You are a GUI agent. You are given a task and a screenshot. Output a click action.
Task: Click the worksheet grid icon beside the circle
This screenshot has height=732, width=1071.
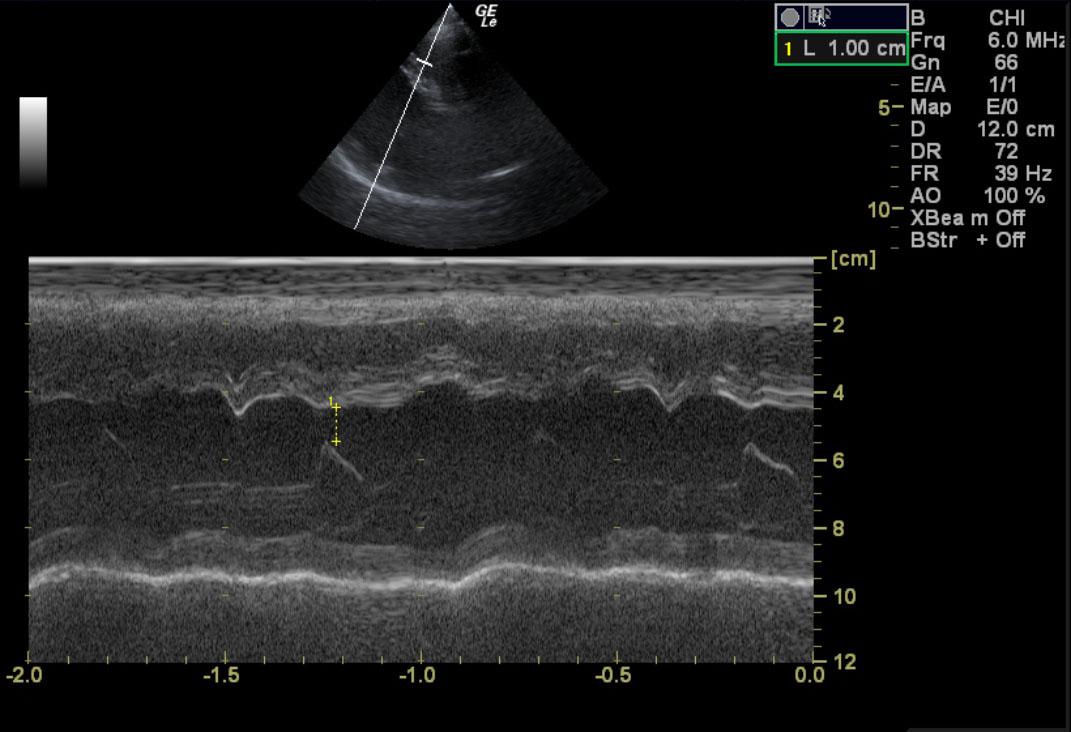(818, 16)
